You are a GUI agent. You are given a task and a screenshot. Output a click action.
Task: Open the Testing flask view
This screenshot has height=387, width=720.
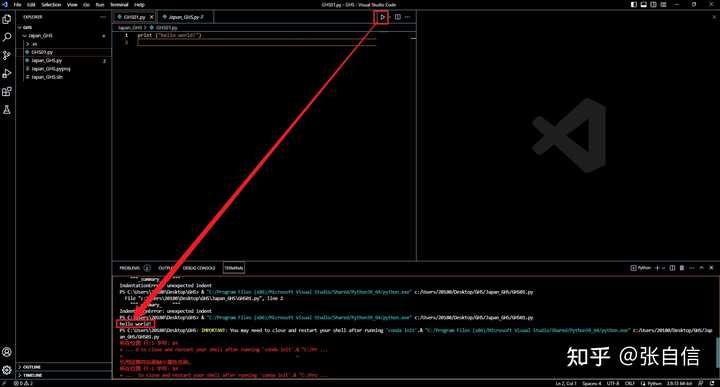pos(7,110)
